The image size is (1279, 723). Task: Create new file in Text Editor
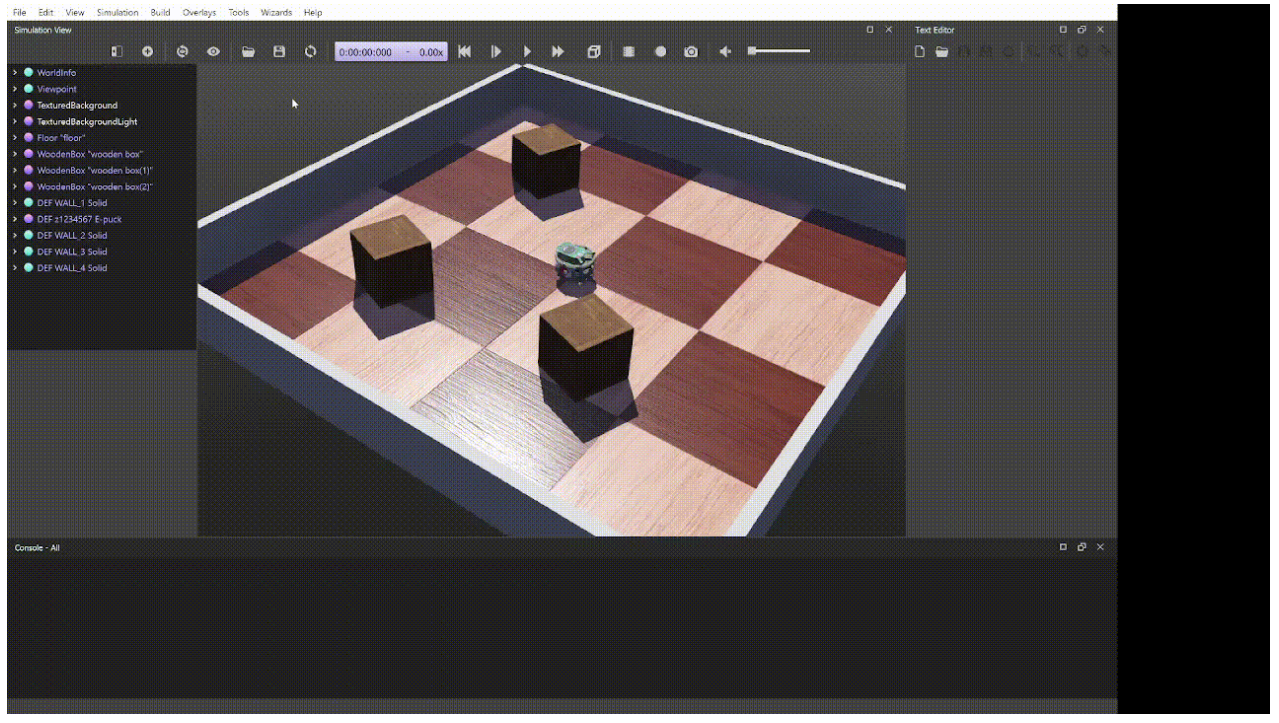(920, 52)
